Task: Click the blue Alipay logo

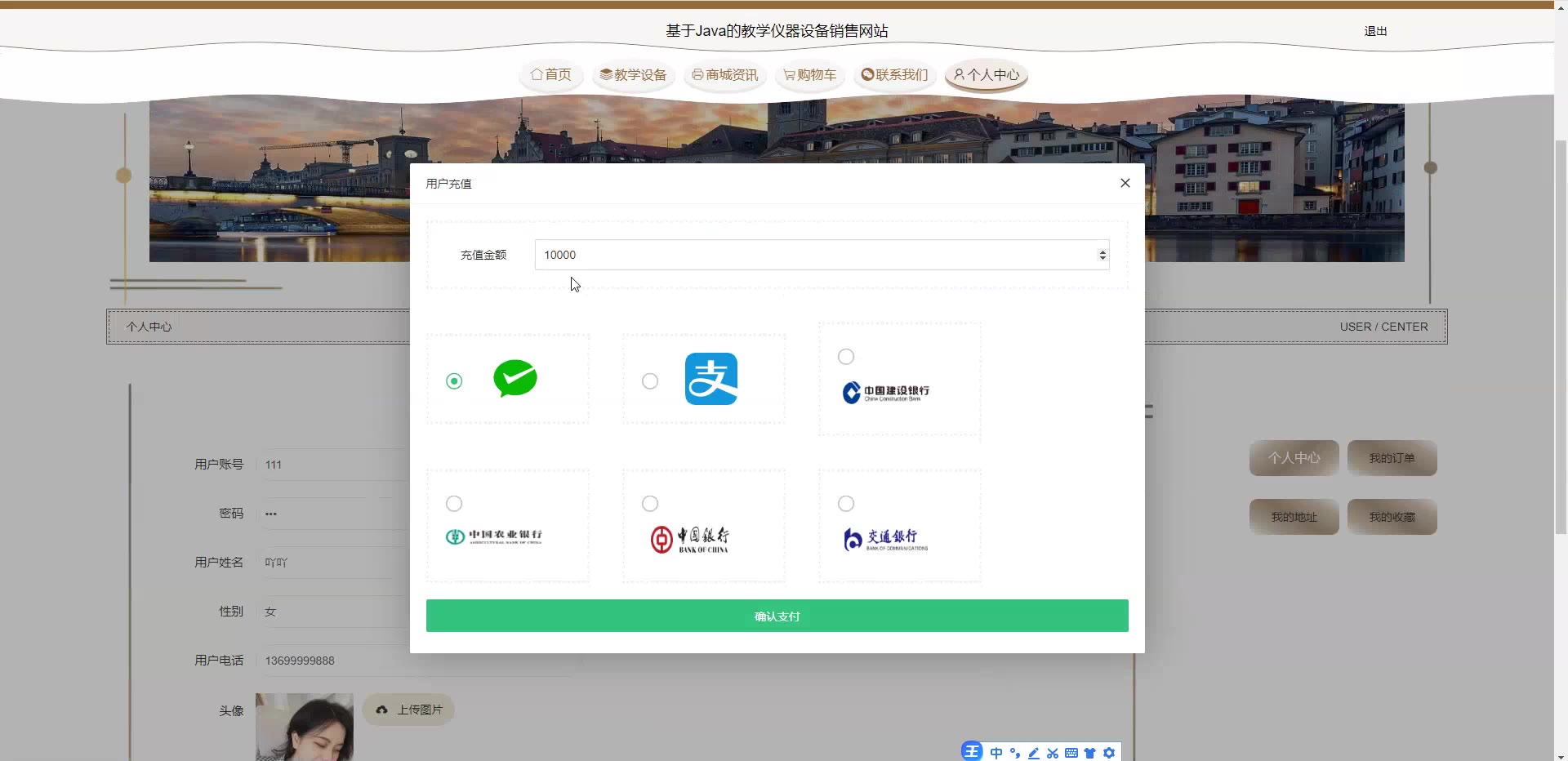Action: pyautogui.click(x=711, y=379)
